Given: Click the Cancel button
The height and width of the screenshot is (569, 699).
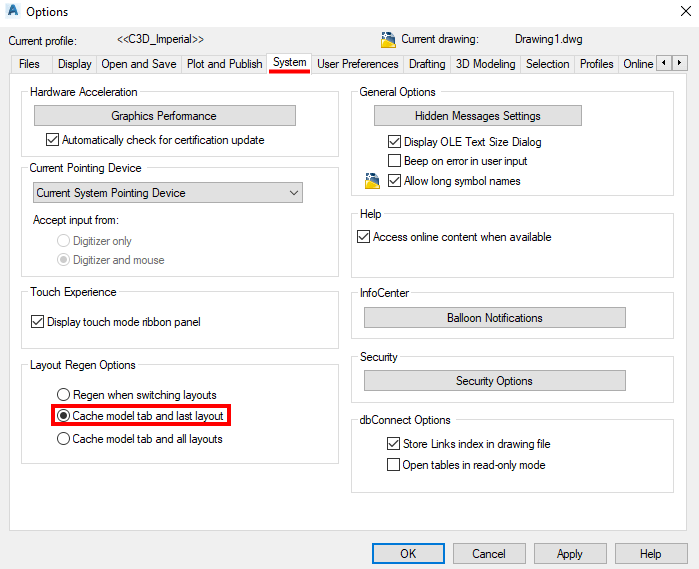Looking at the screenshot, I should point(489,553).
